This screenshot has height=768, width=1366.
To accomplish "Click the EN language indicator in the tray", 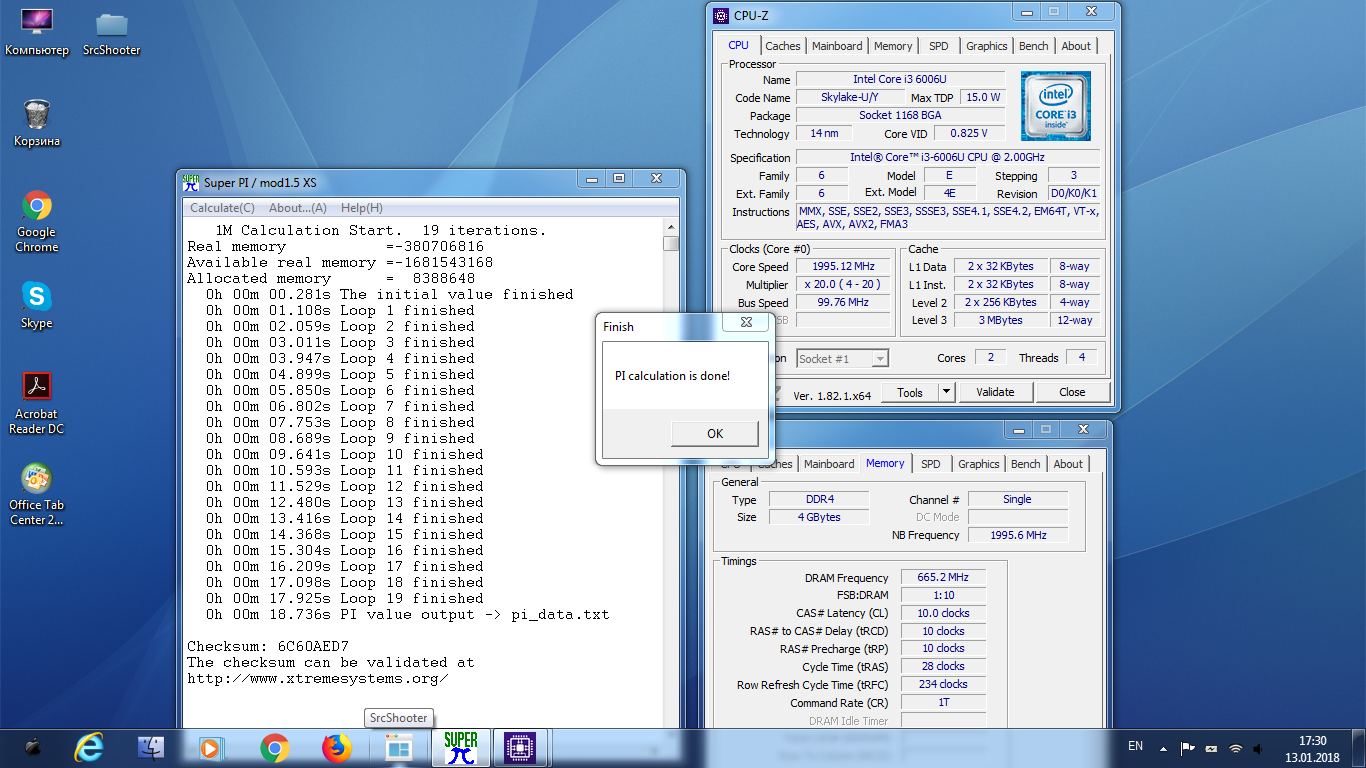I will pos(1135,746).
